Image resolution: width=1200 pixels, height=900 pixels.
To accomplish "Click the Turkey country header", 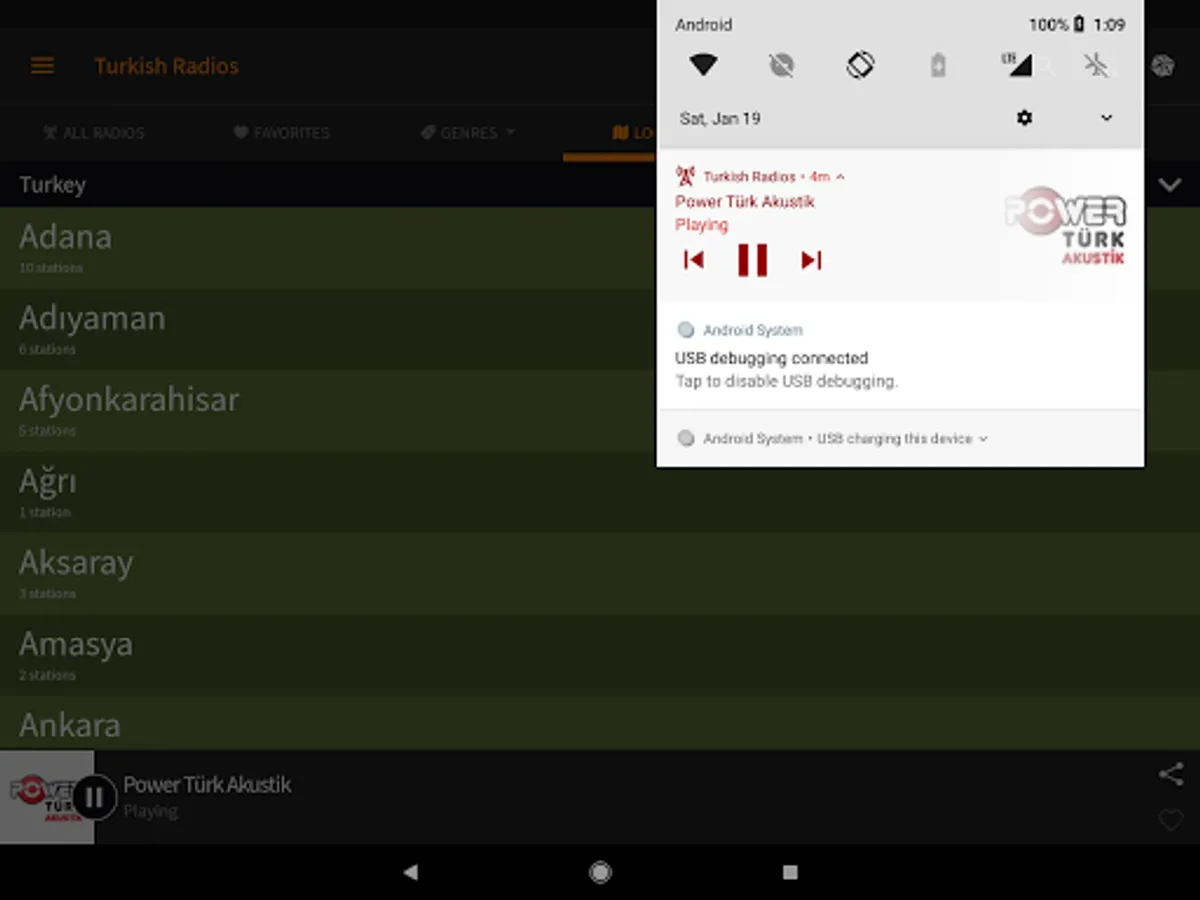I will (x=52, y=184).
